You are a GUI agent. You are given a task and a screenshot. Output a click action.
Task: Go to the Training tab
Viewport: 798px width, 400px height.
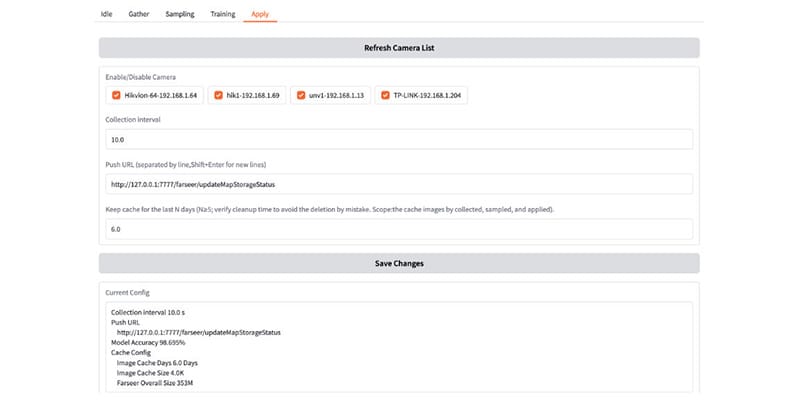pyautogui.click(x=223, y=15)
